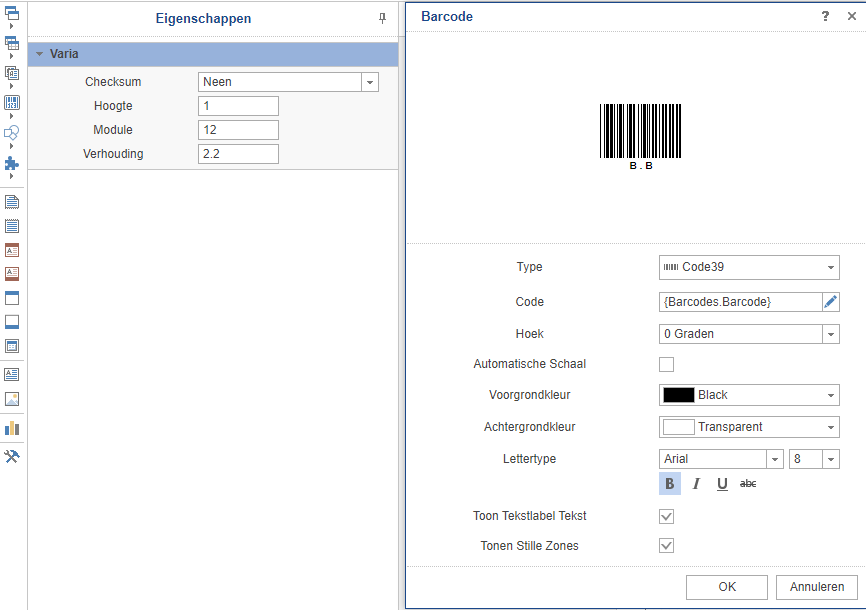The height and width of the screenshot is (610, 866).
Task: Pin the Eigenschappen panel
Action: [382, 18]
